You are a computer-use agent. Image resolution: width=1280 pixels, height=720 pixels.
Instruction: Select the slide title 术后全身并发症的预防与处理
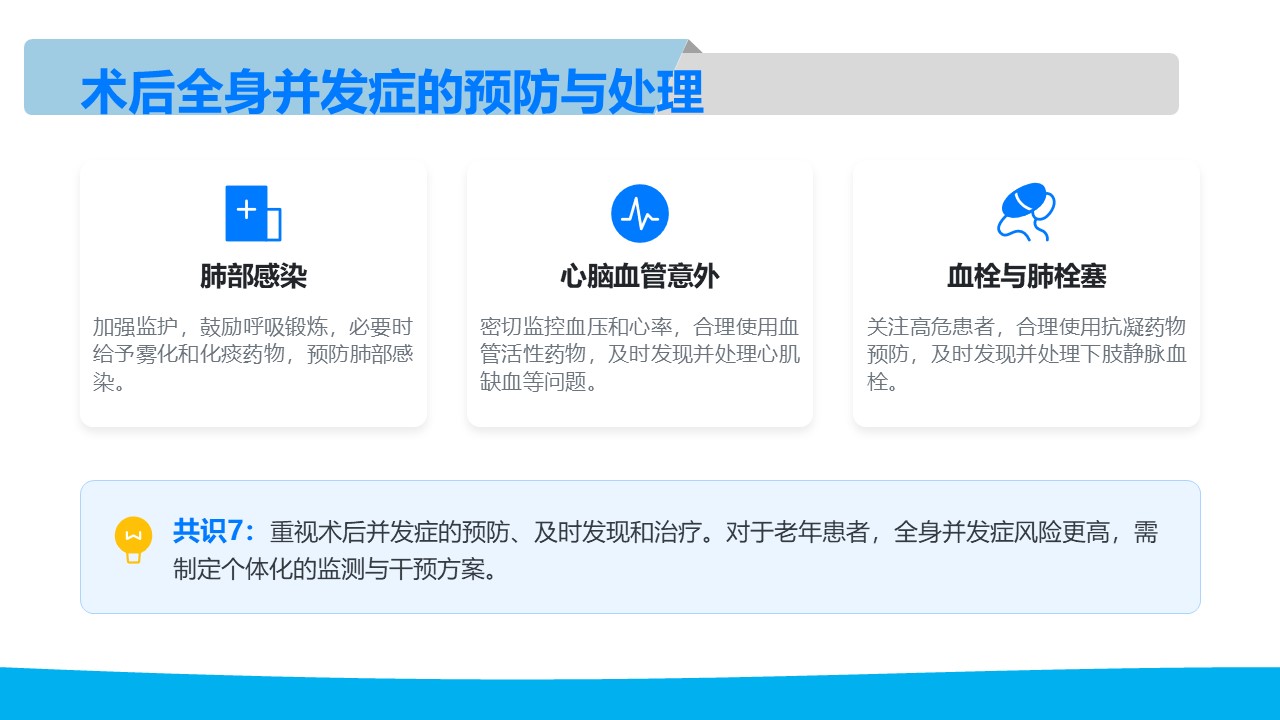[x=391, y=93]
